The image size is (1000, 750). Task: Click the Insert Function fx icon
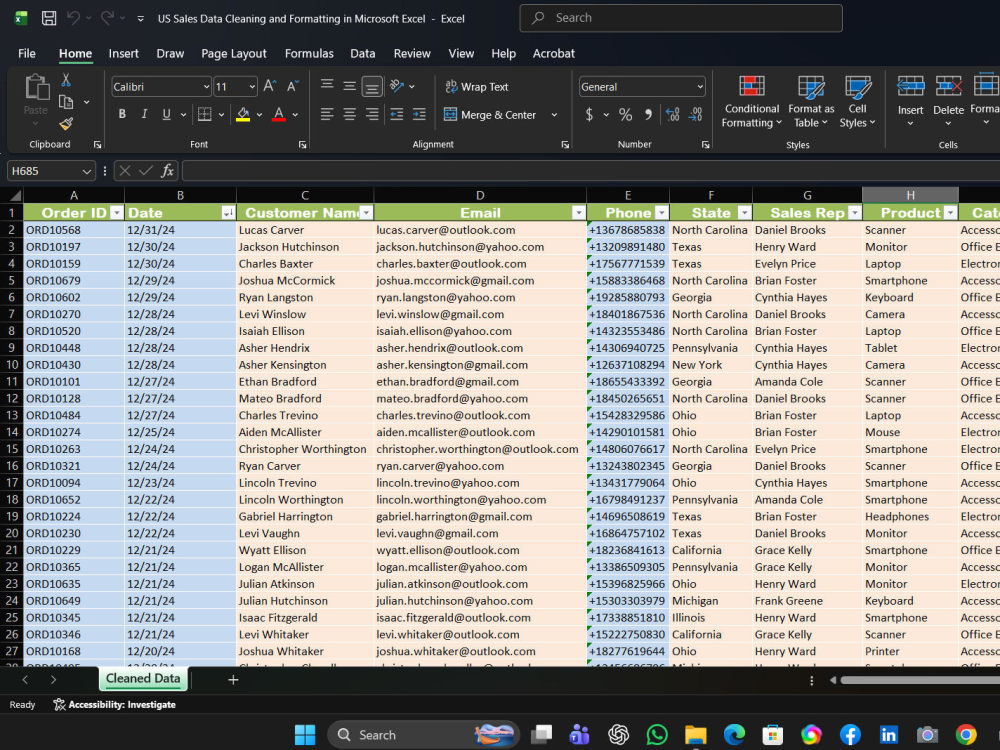click(x=167, y=170)
